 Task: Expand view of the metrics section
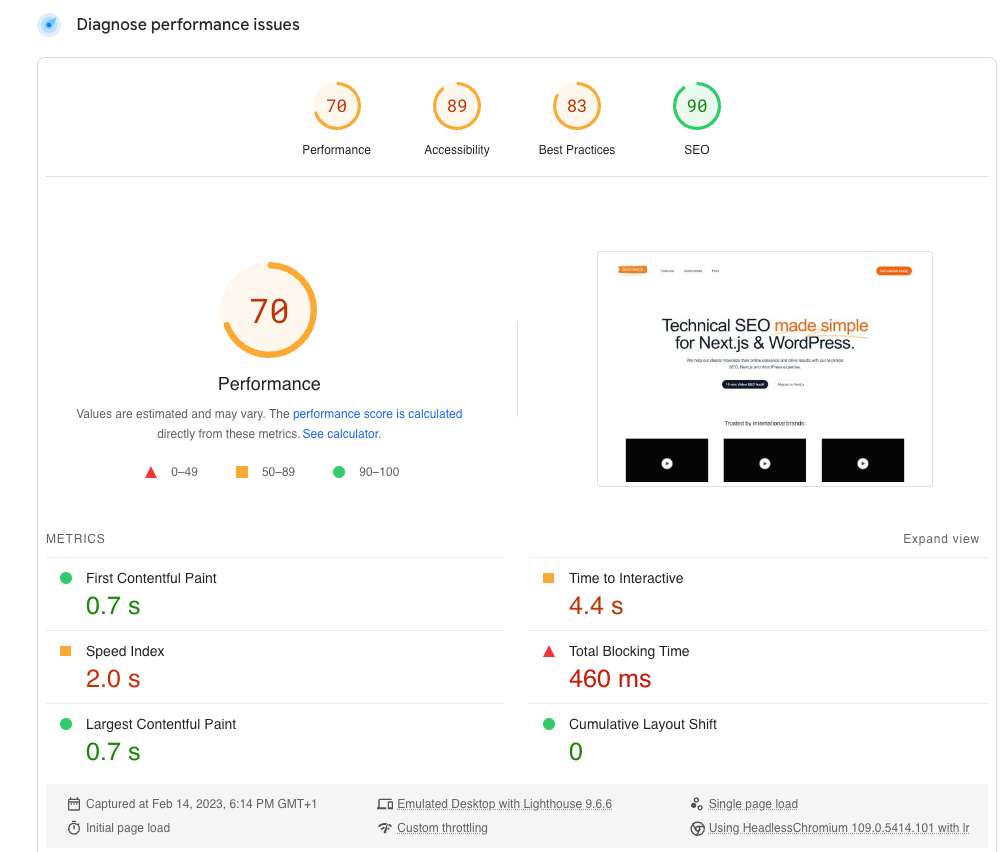940,539
